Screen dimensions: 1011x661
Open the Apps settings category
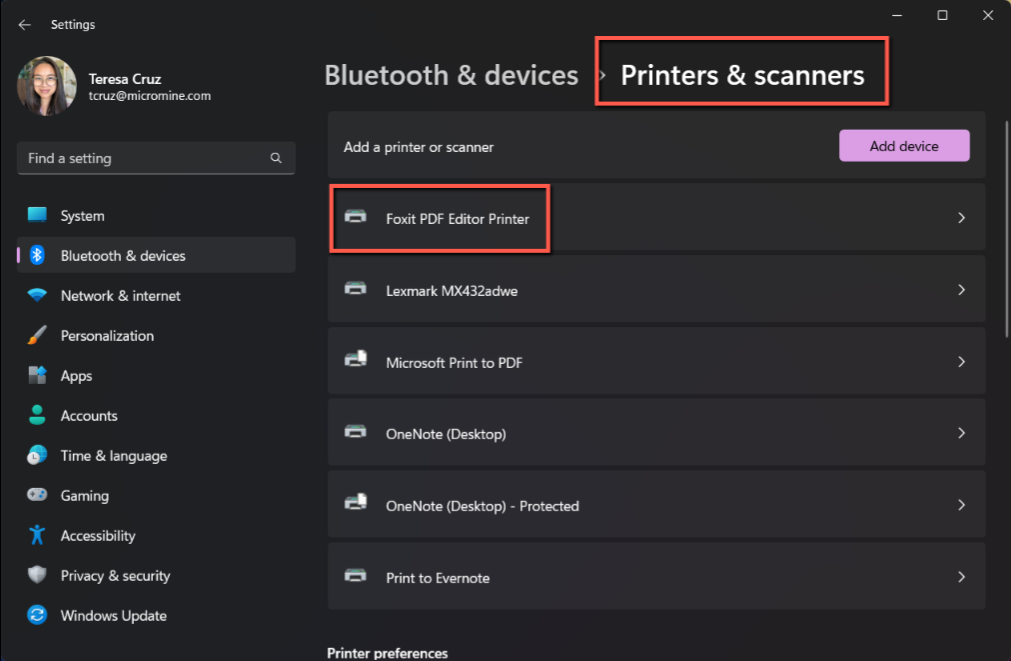[x=76, y=376]
